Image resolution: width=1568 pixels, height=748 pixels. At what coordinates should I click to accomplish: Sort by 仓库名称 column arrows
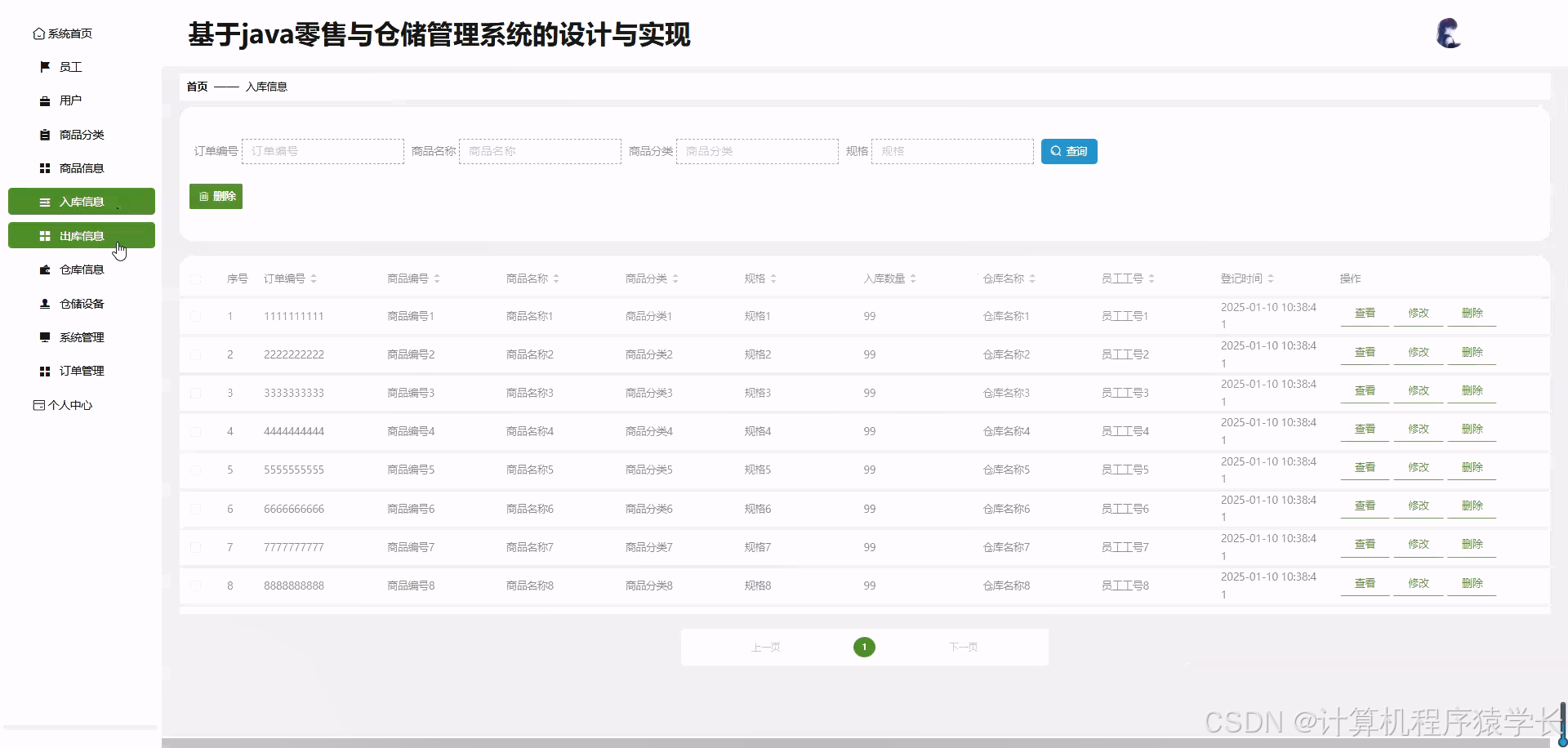click(x=1032, y=278)
